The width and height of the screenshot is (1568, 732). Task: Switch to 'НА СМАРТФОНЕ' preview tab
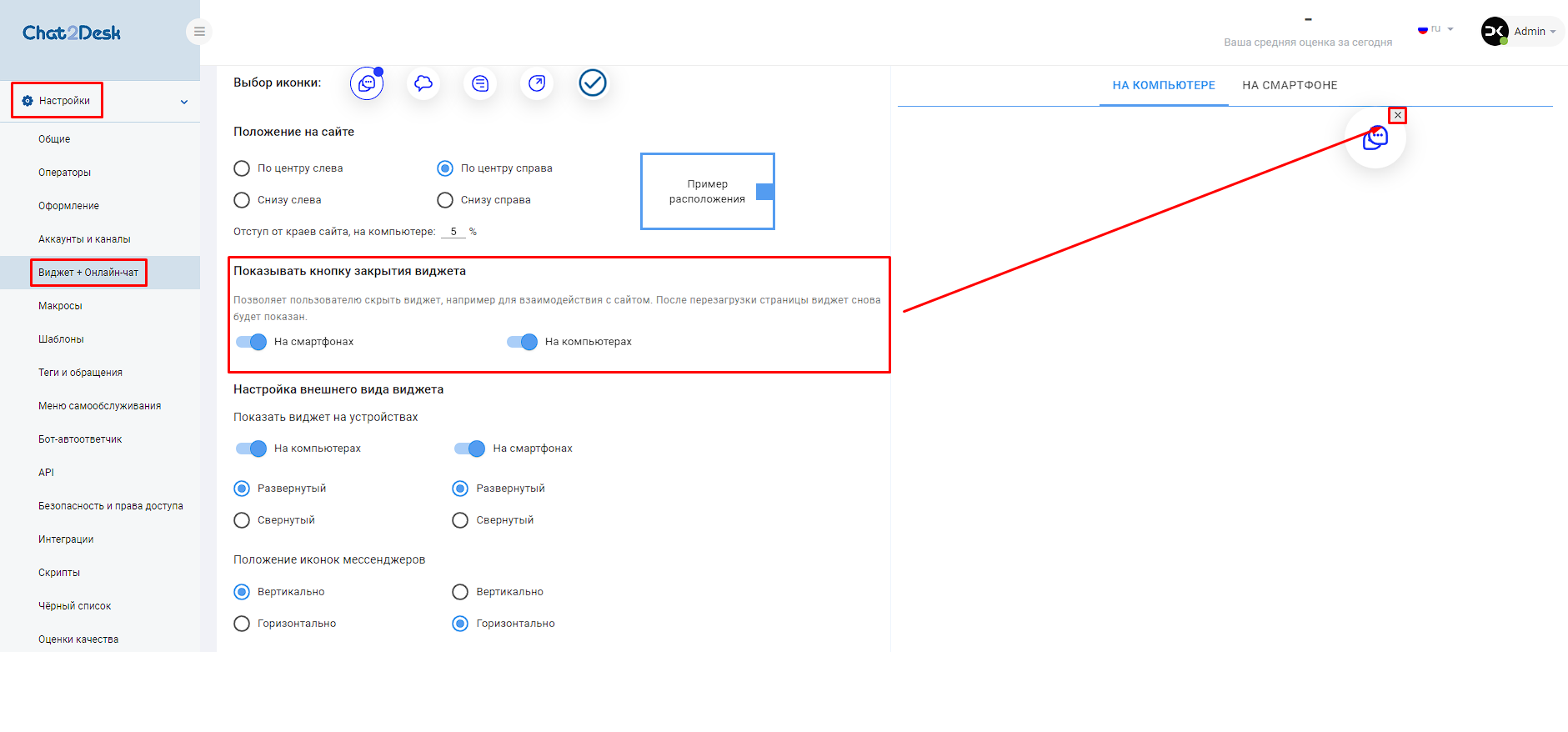point(1290,85)
